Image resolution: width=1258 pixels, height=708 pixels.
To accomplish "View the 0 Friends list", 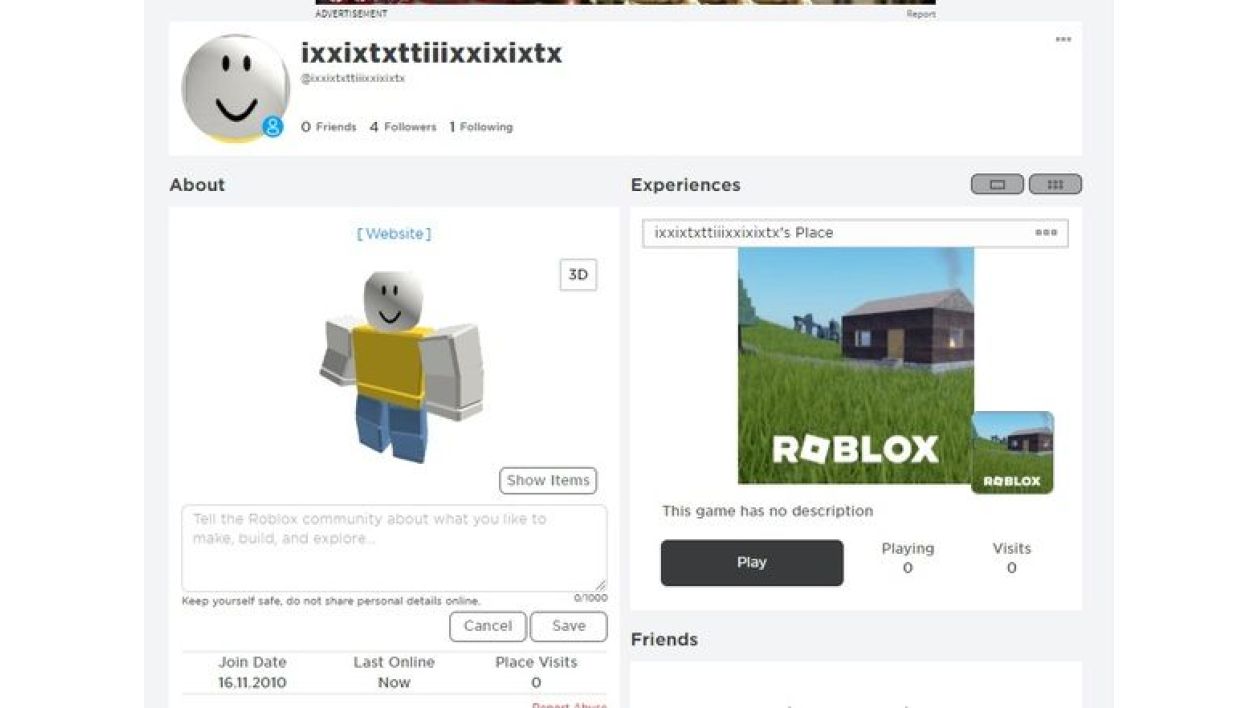I will coord(329,127).
